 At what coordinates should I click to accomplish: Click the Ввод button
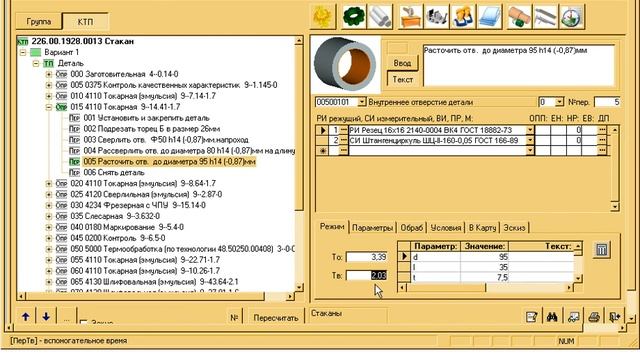402,63
